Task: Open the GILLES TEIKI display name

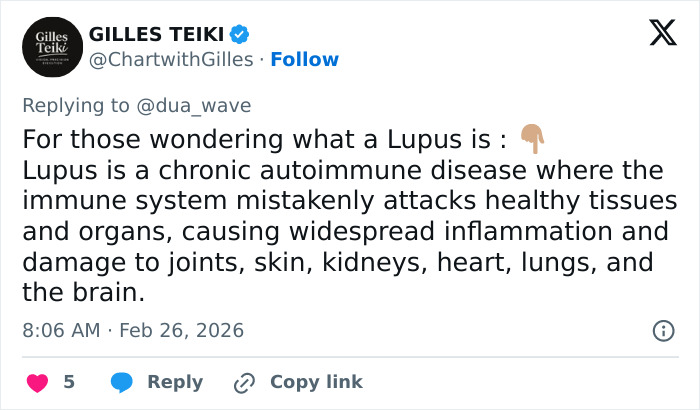Action: (156, 34)
